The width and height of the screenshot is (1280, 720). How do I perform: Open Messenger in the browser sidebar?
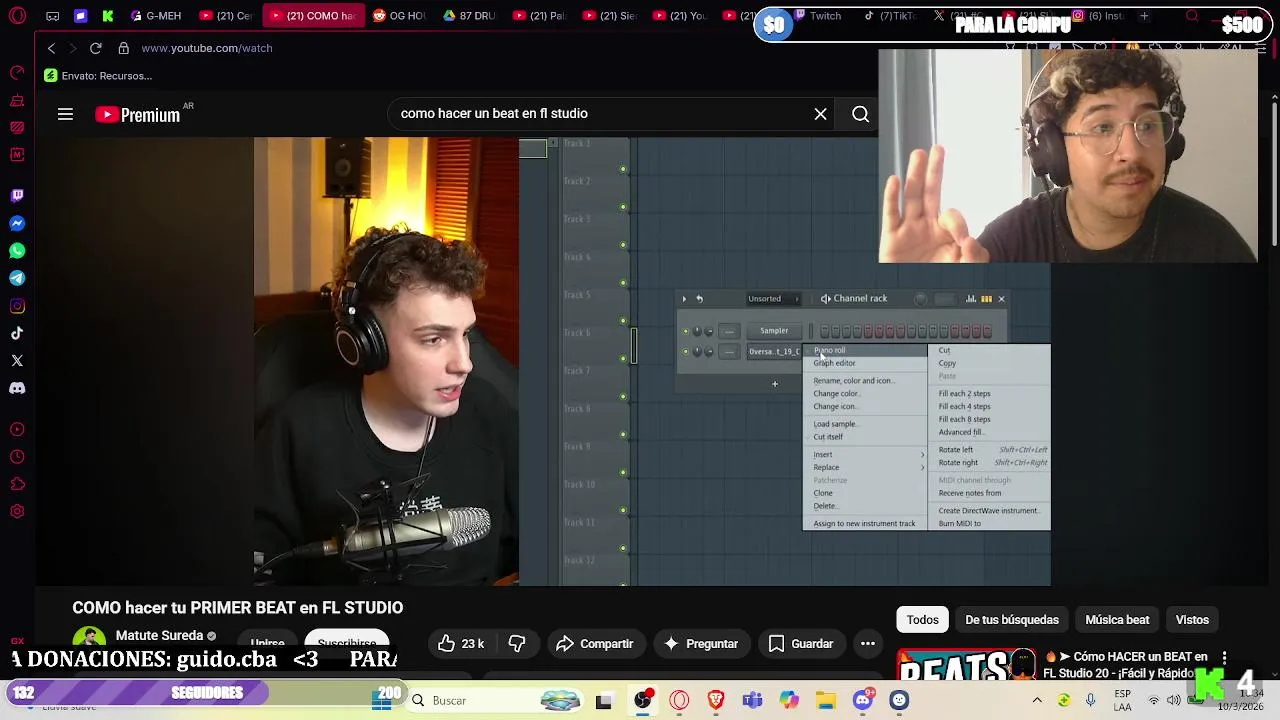coord(17,223)
